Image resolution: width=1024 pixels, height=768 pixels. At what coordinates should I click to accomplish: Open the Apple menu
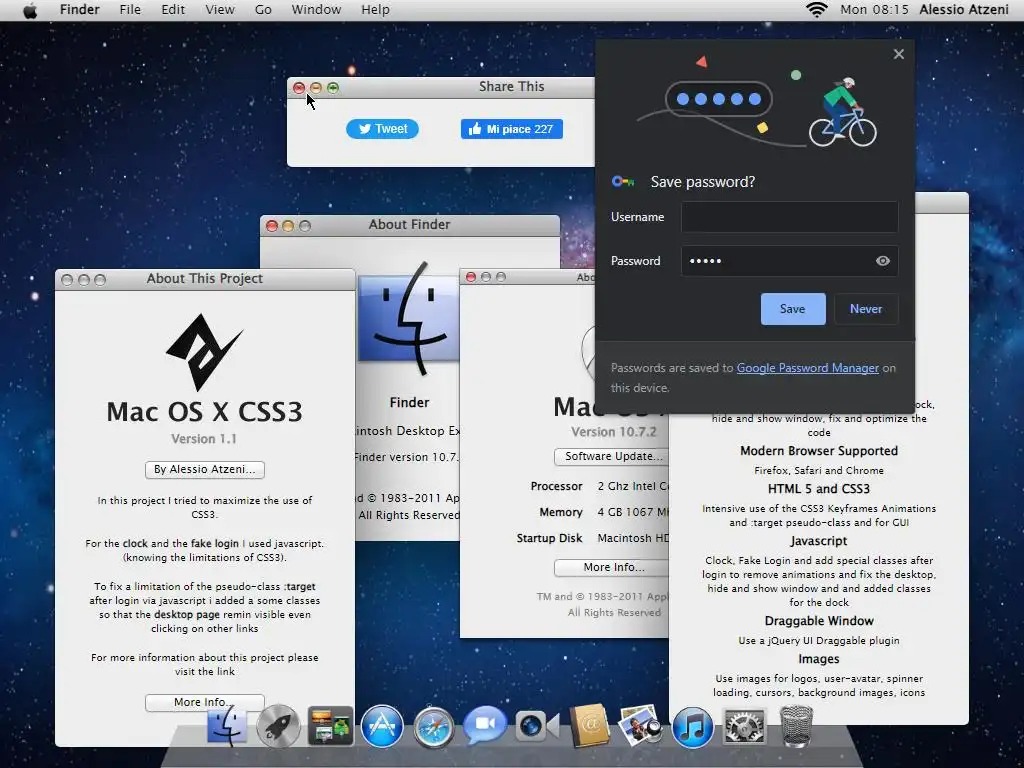pyautogui.click(x=30, y=10)
